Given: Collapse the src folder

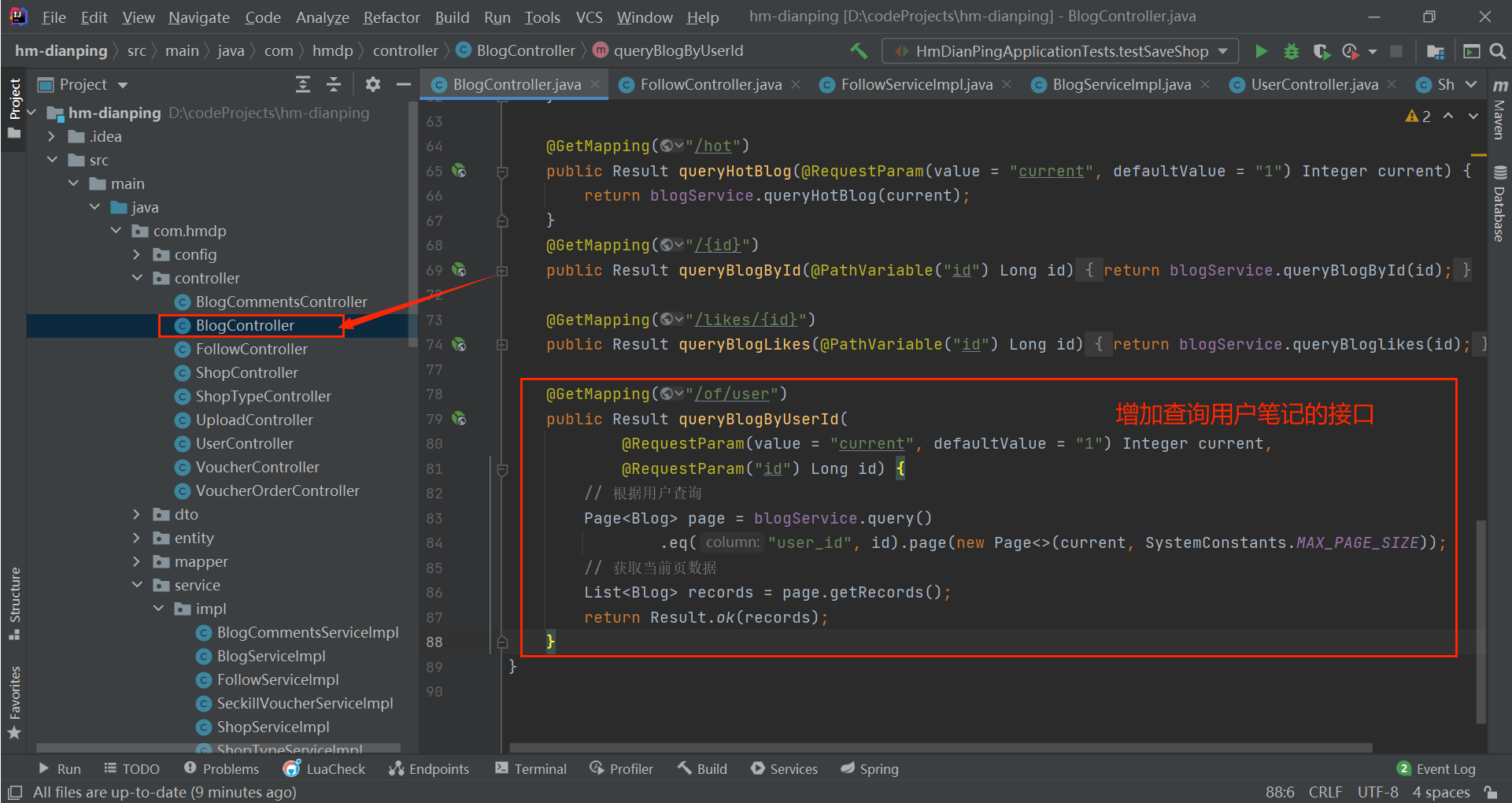Looking at the screenshot, I should pyautogui.click(x=51, y=160).
